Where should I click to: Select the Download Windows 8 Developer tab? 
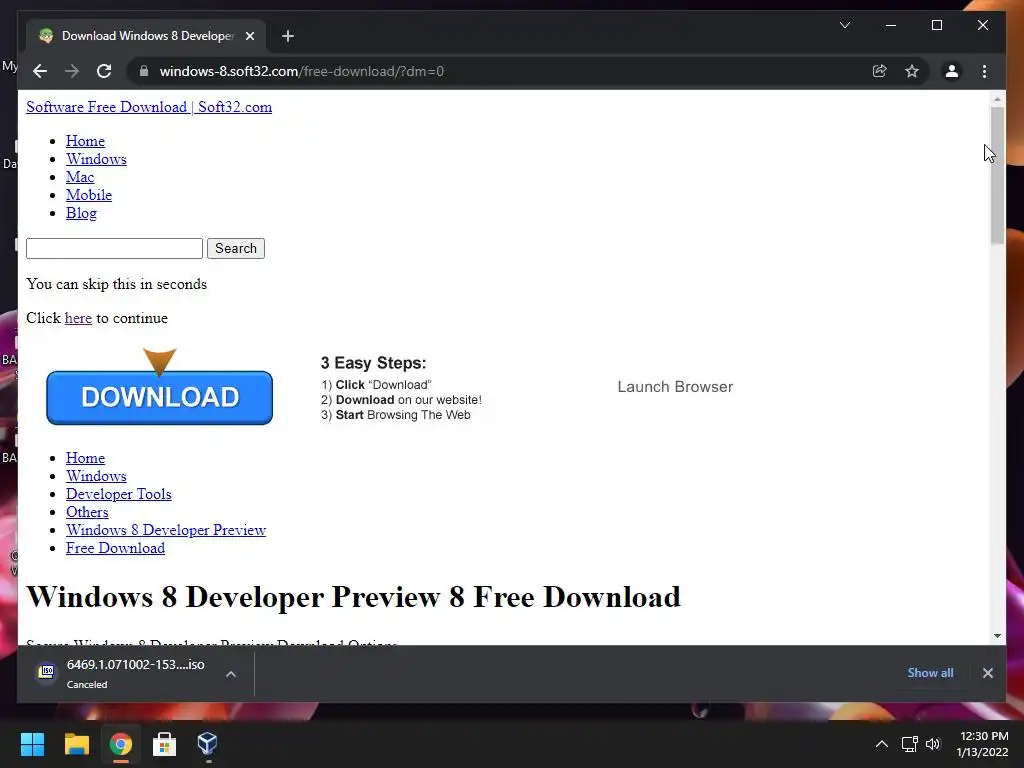pyautogui.click(x=146, y=36)
